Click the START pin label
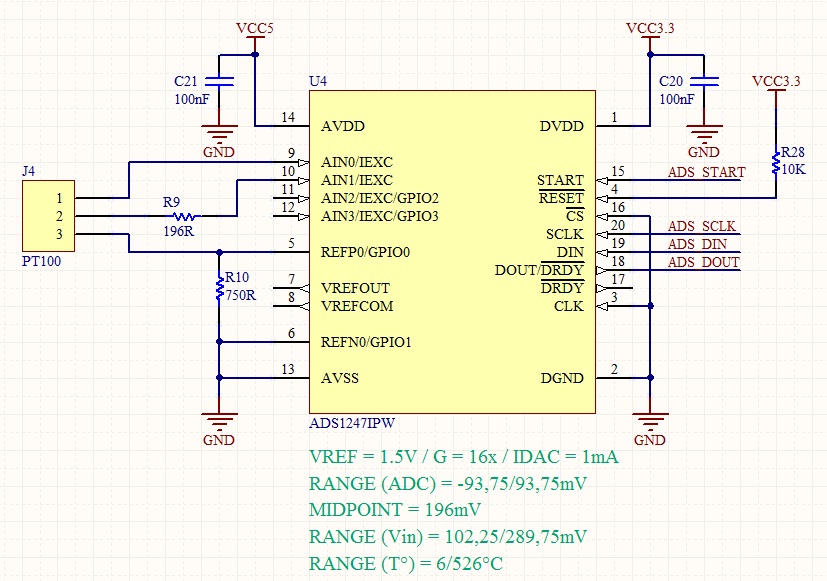Image resolution: width=827 pixels, height=581 pixels. pos(561,180)
